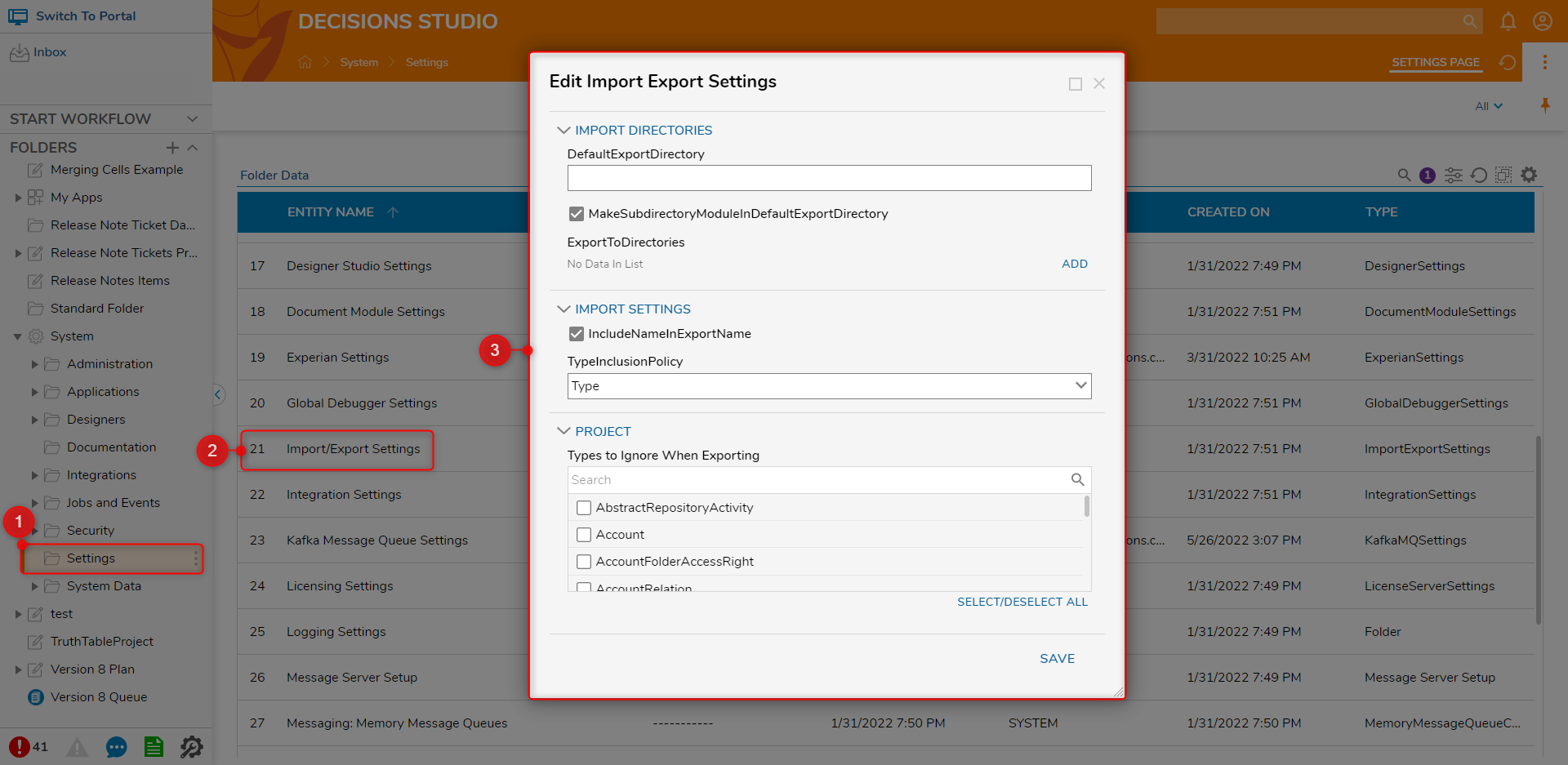Open the warning triangle icon in status bar
Image resolution: width=1568 pixels, height=765 pixels.
point(77,746)
